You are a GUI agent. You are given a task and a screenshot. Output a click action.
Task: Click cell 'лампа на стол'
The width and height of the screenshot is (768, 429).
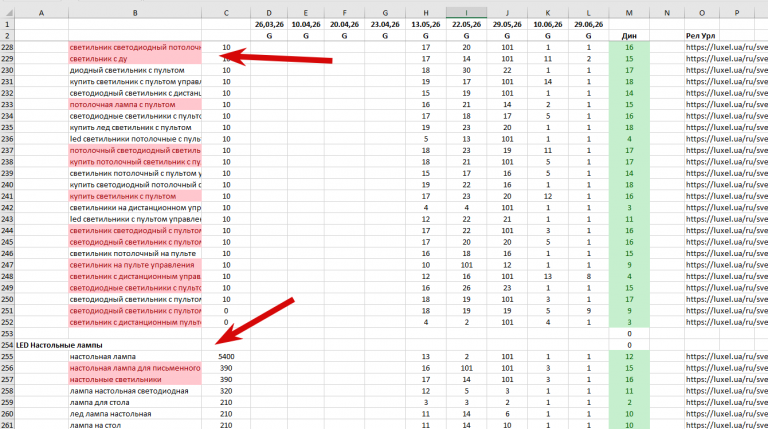tap(135, 425)
